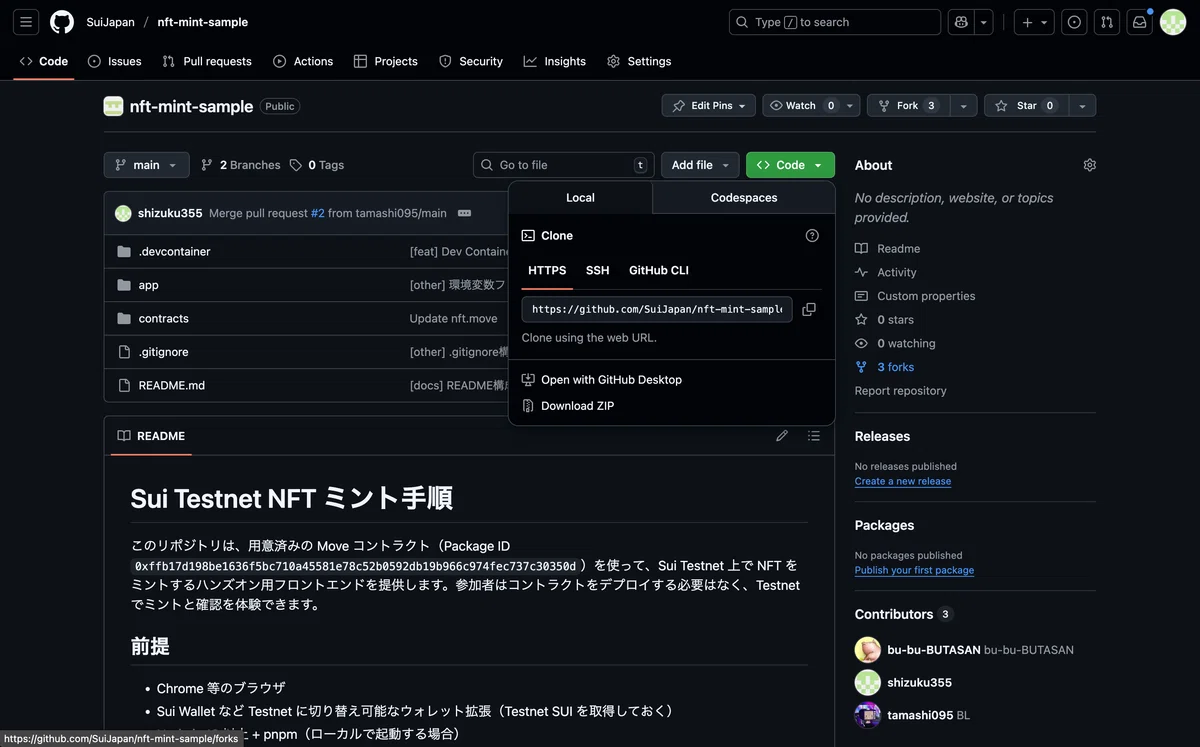Open pull request #2 link

click(318, 213)
